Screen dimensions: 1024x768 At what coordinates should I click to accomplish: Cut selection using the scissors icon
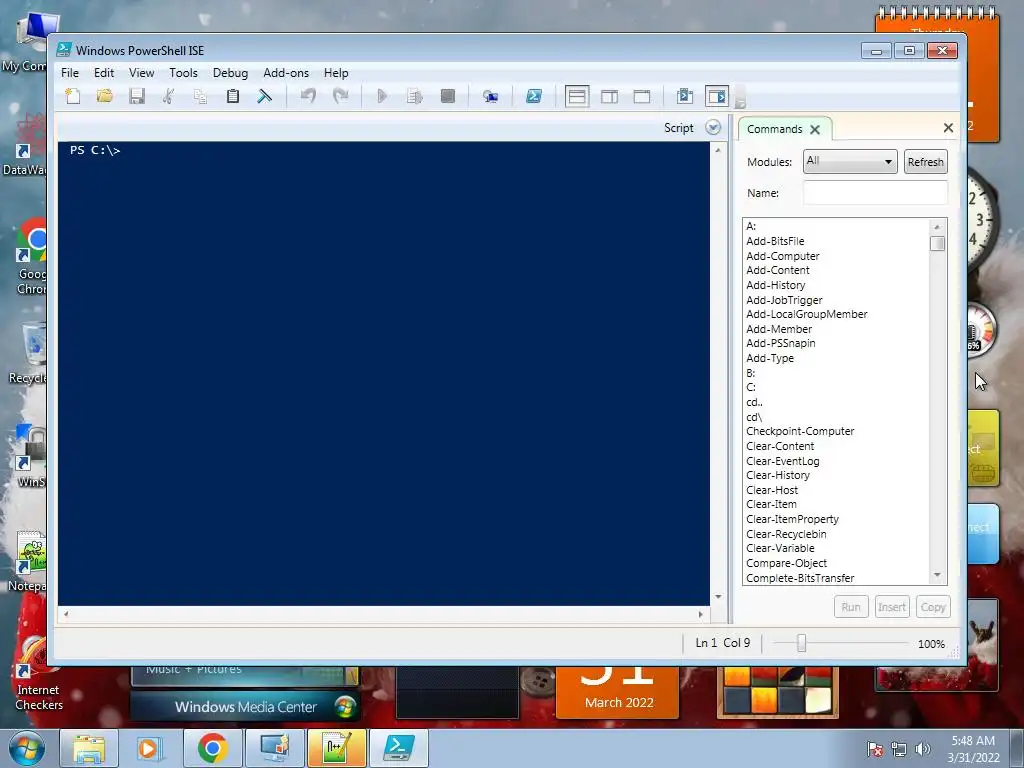(x=168, y=97)
